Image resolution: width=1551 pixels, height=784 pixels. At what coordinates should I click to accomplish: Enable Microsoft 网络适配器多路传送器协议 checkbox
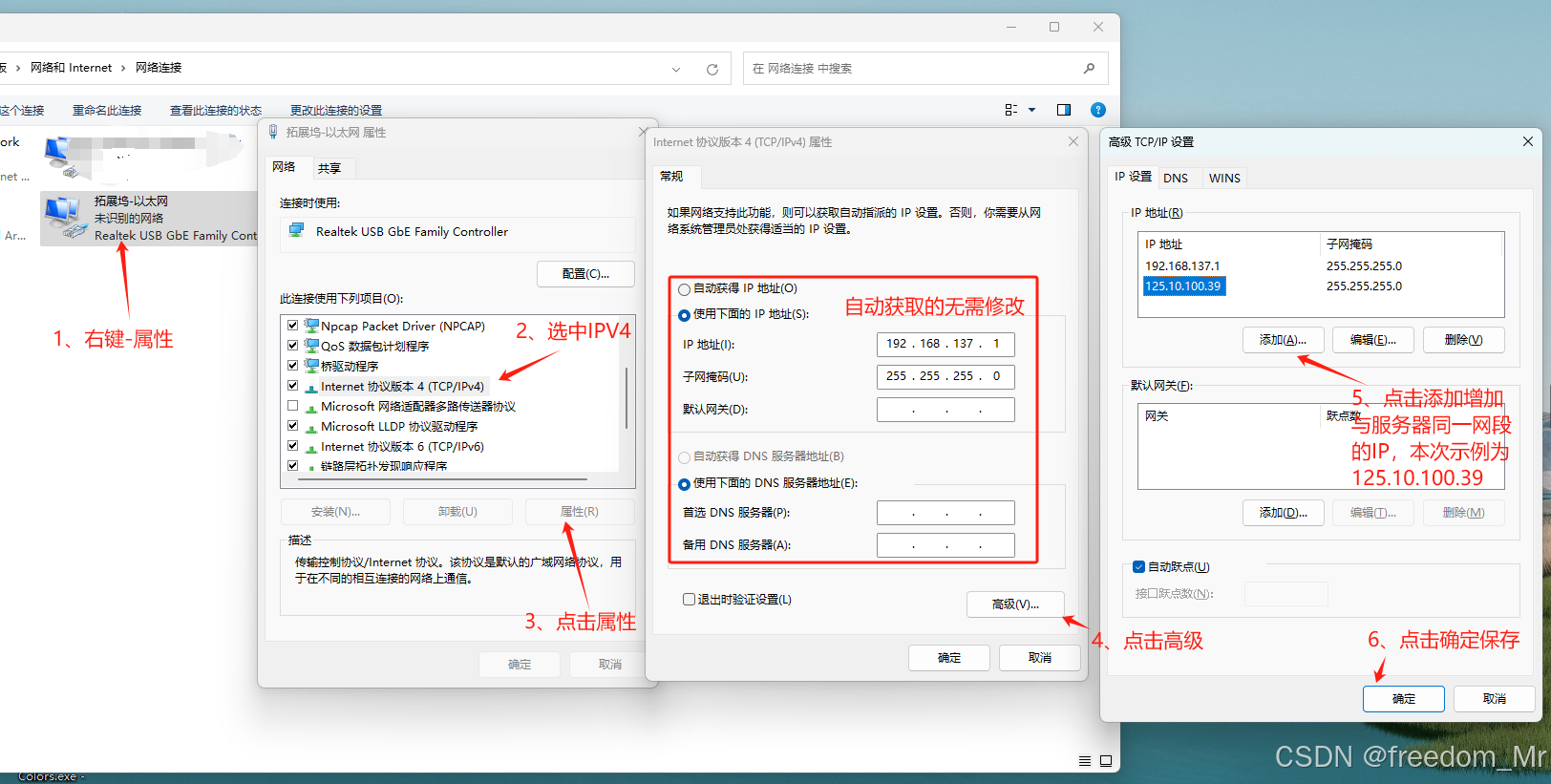[x=293, y=406]
